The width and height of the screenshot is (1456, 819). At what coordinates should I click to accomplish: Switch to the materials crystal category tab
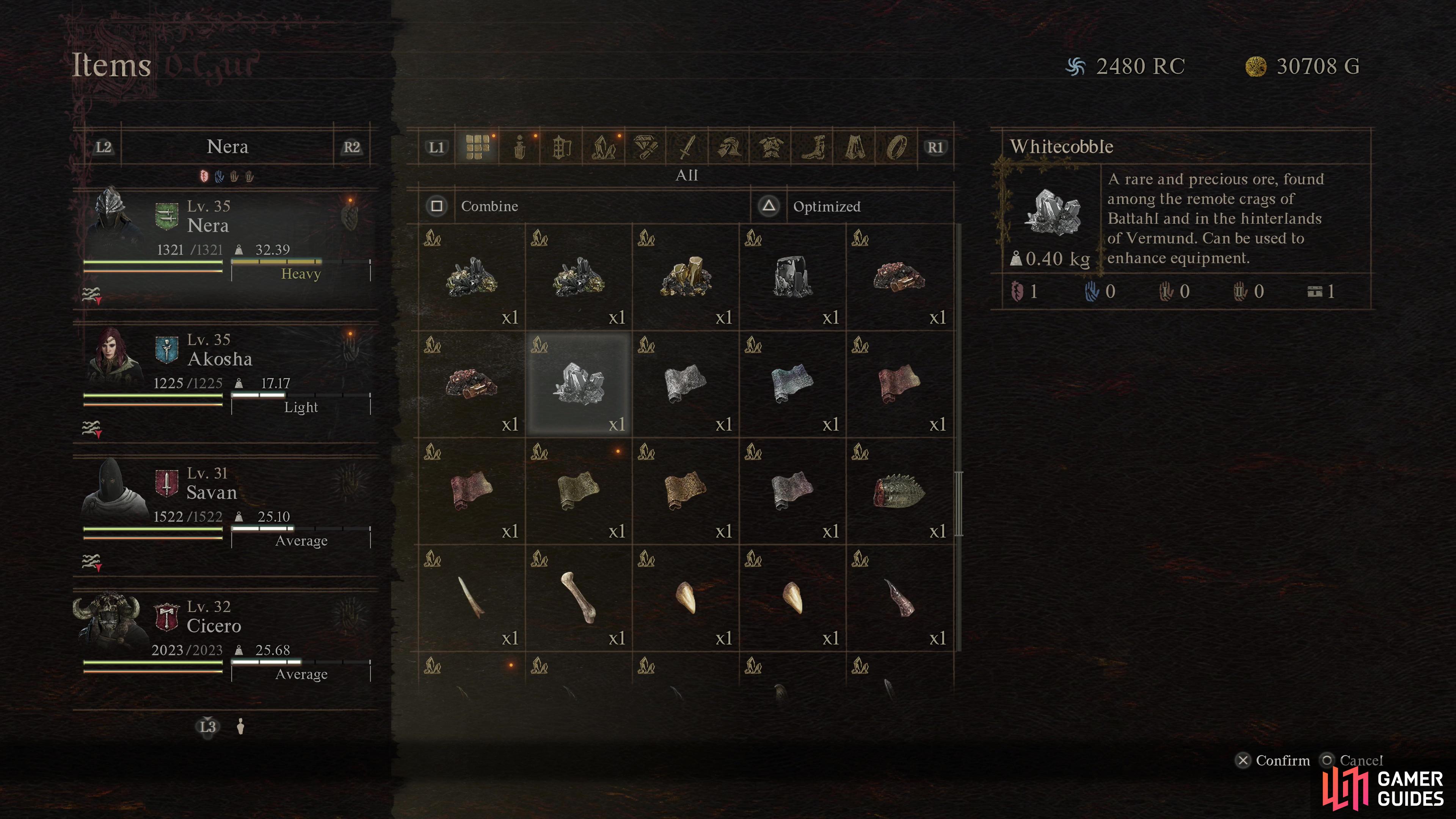pyautogui.click(x=604, y=147)
